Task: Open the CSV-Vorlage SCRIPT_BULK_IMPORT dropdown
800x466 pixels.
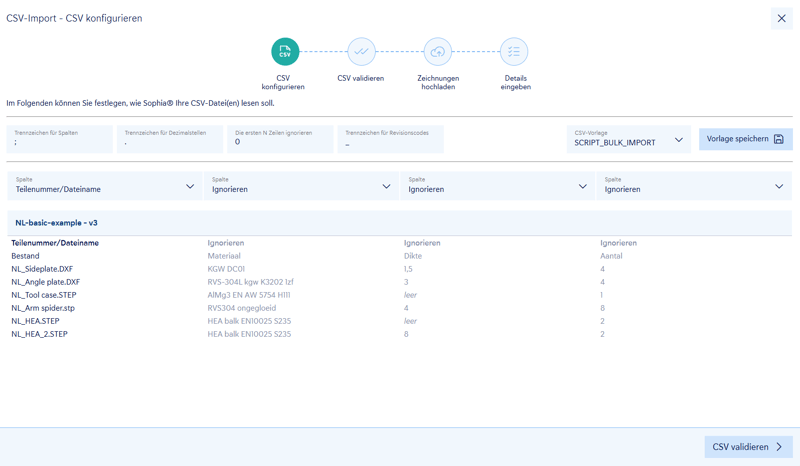Action: 629,139
